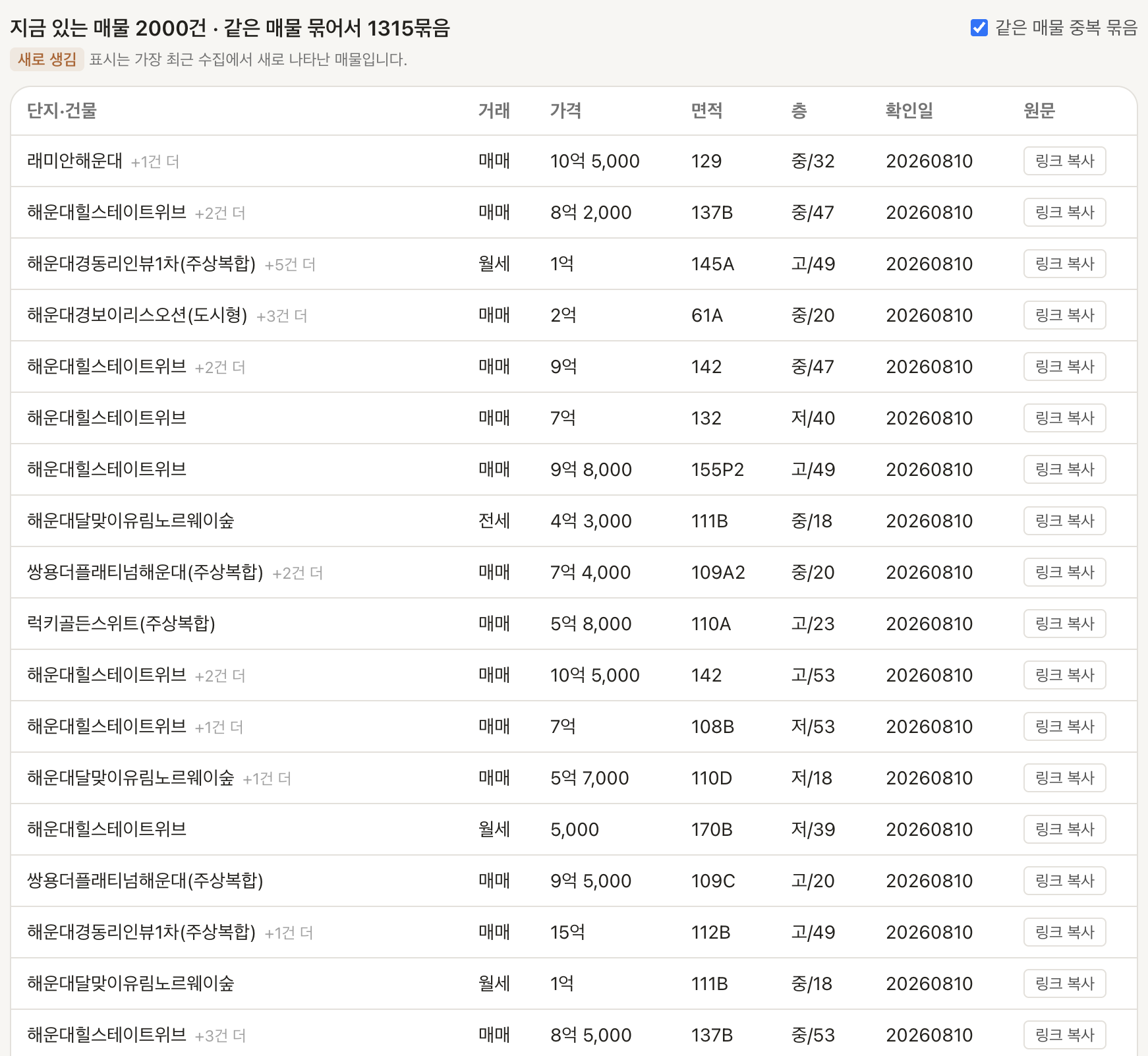
Task: Click price 9억 8,000
Action: coord(591,469)
